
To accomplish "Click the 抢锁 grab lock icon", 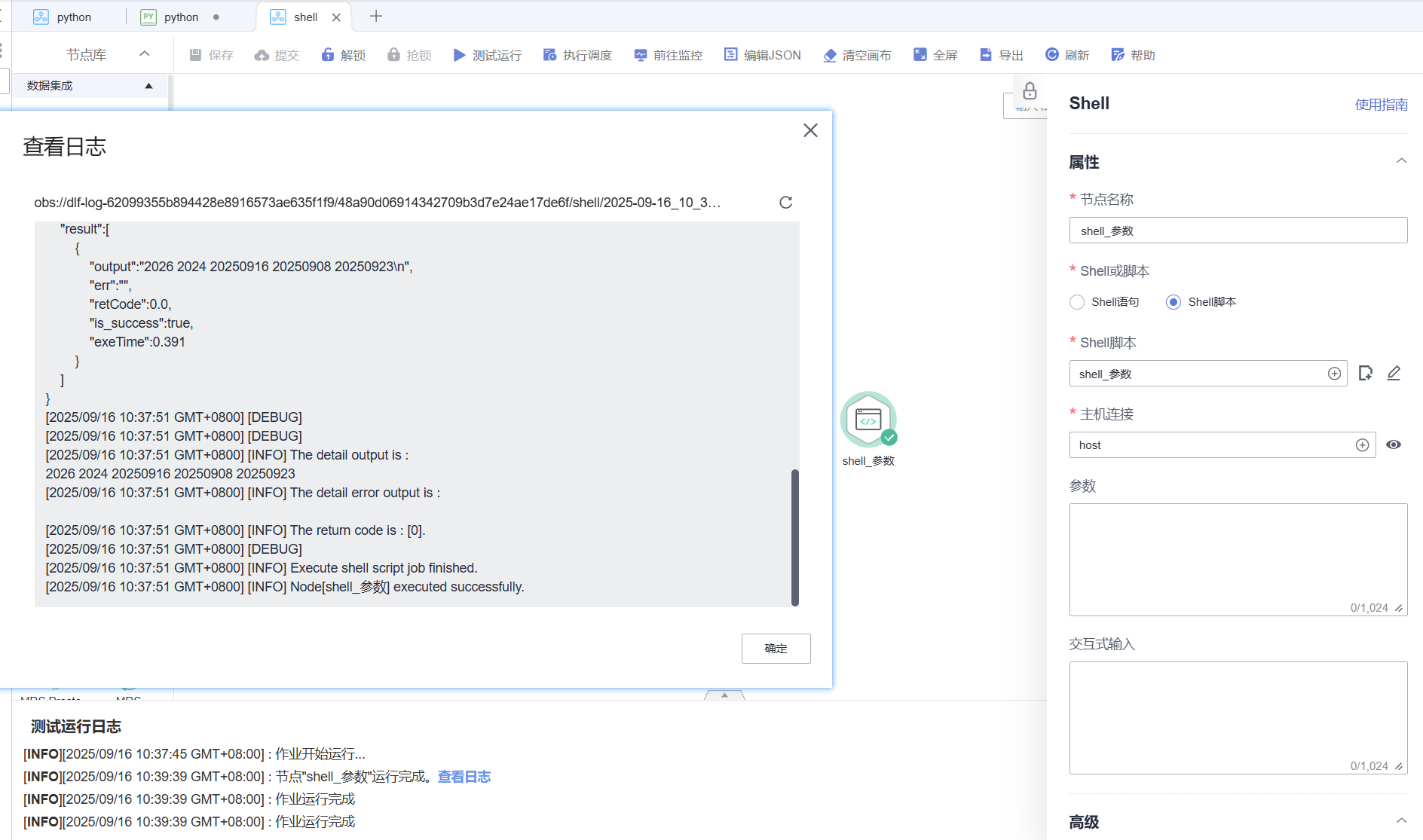I will pos(393,55).
